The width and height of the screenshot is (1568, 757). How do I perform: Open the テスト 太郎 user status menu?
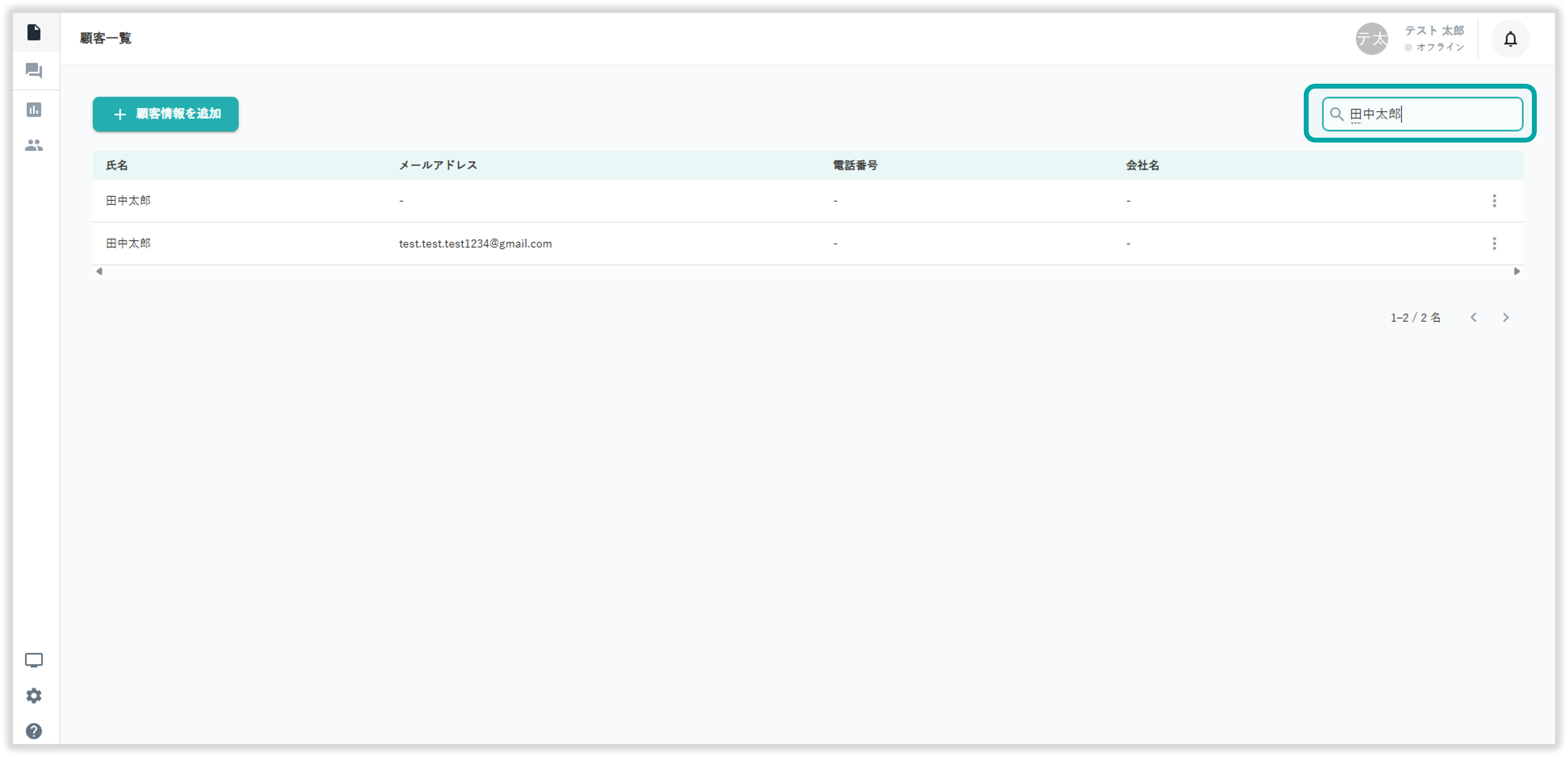pyautogui.click(x=1433, y=38)
